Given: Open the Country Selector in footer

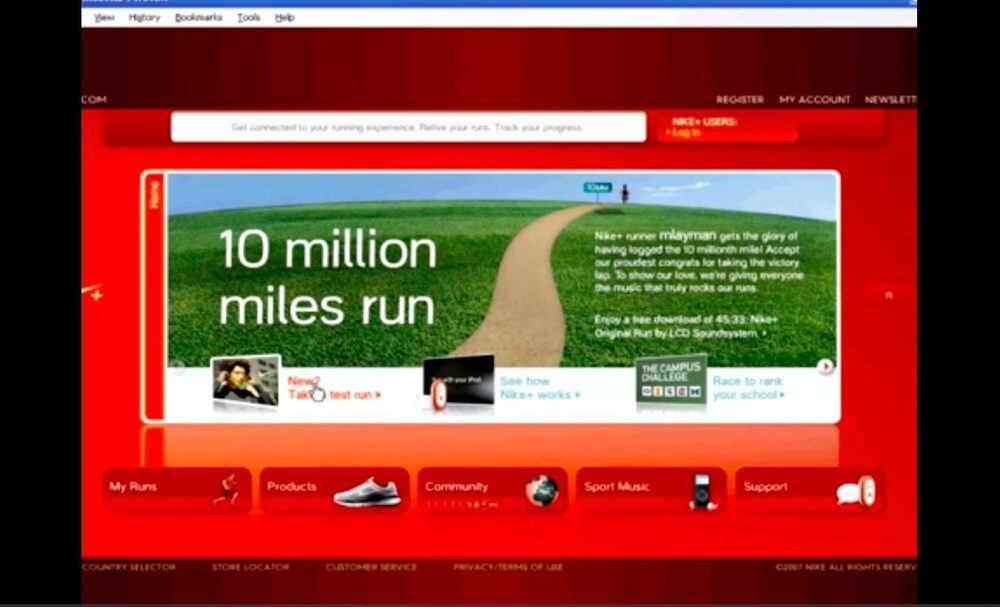Looking at the screenshot, I should 129,567.
